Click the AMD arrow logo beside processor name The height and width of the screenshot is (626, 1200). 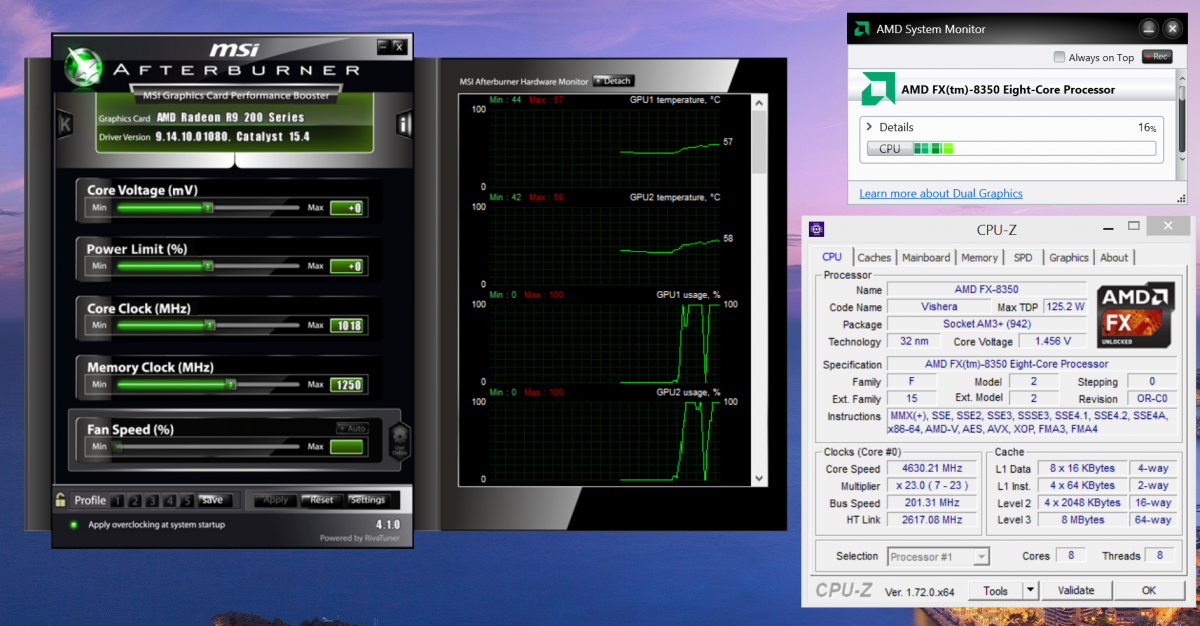878,90
